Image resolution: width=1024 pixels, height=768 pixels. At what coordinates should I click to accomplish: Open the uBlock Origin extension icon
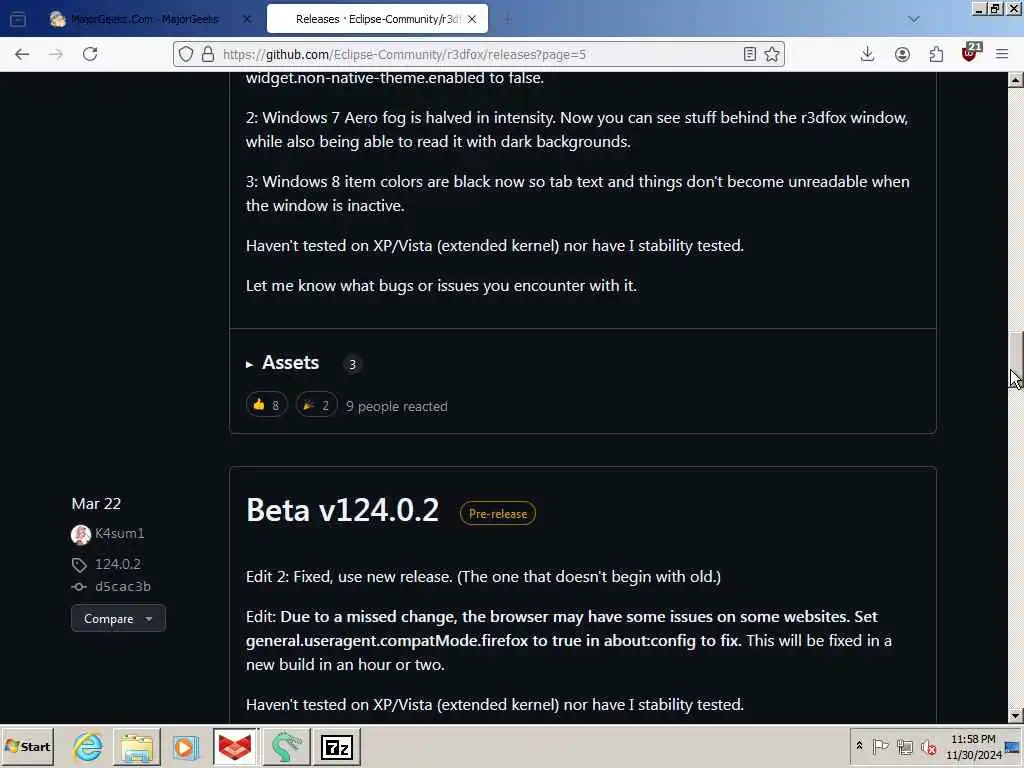tap(971, 53)
